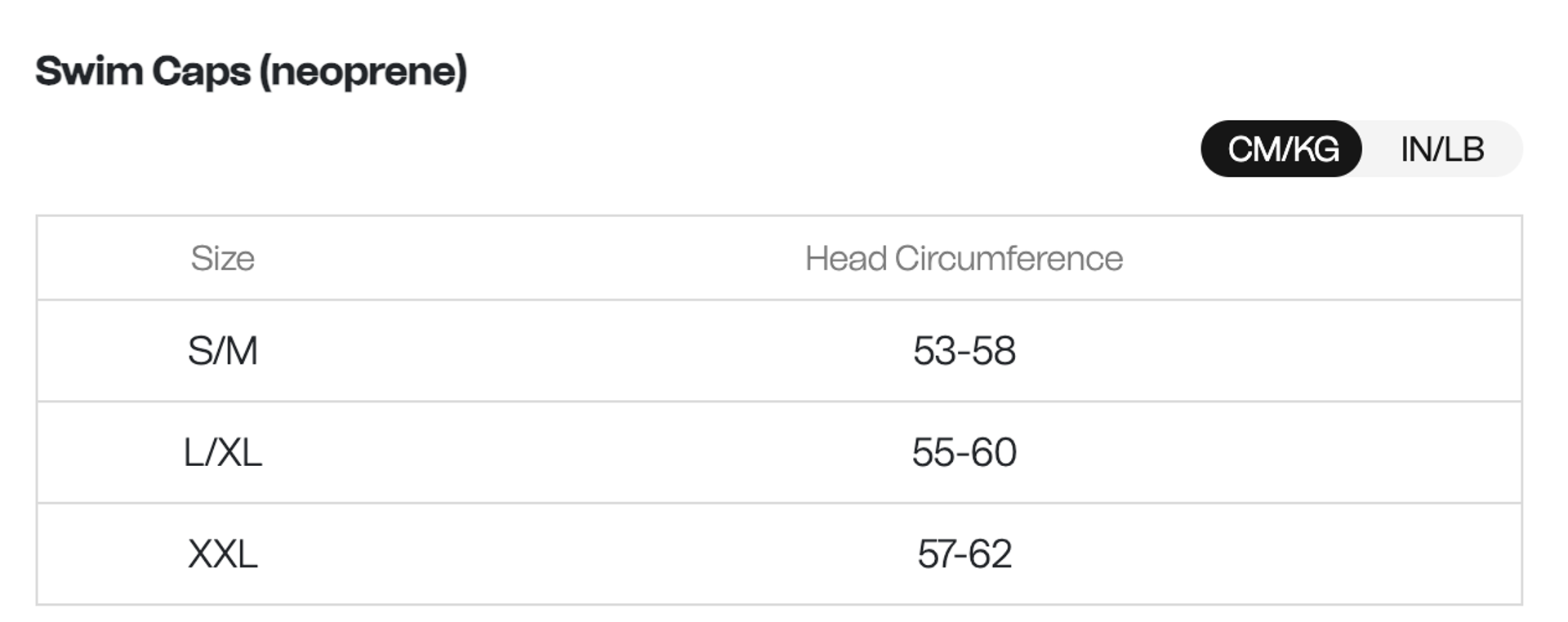Screen dimensions: 1568x622
Task: Click the number 53 in the S/M row
Action: coord(933,351)
